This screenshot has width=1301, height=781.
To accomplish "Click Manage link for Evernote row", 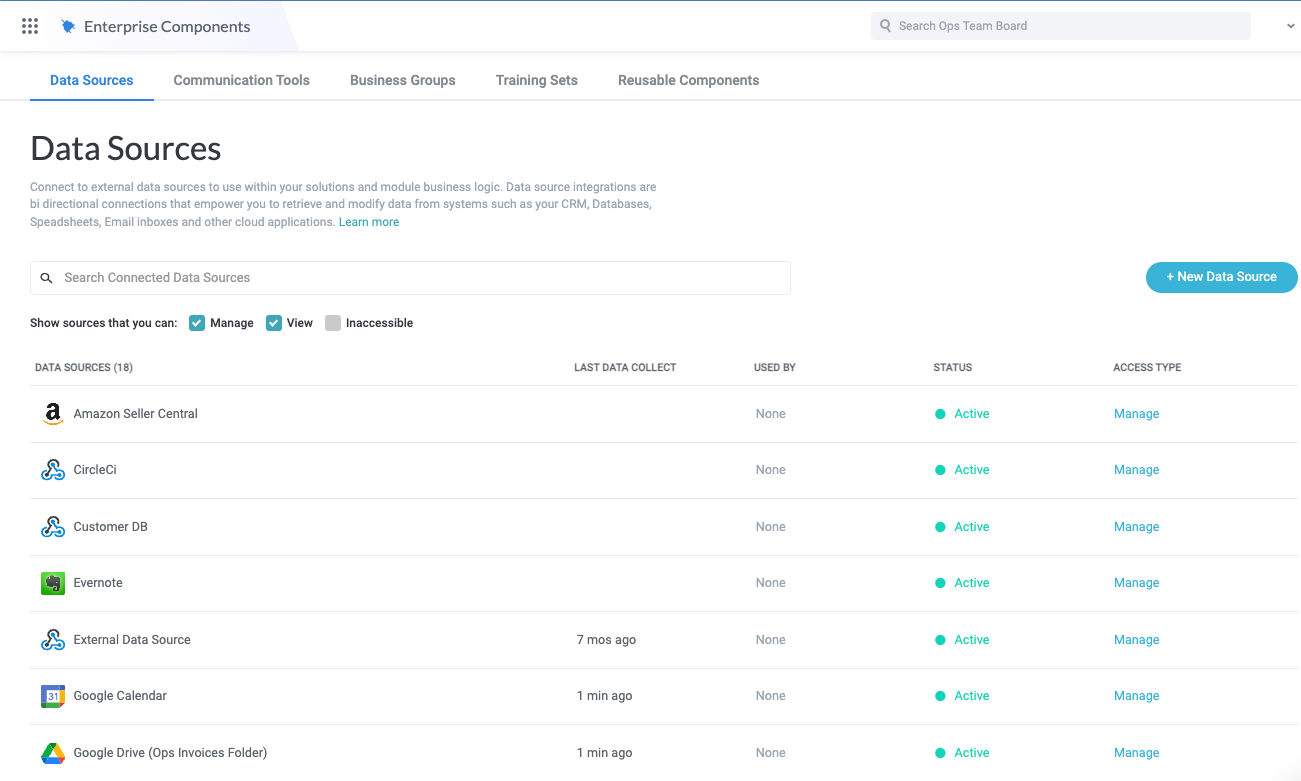I will click(1136, 583).
